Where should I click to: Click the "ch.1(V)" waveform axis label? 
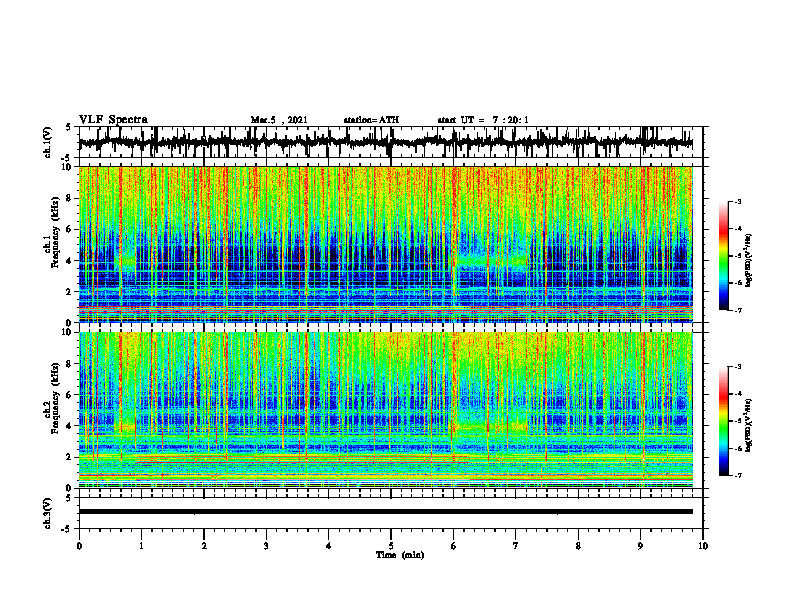point(48,142)
